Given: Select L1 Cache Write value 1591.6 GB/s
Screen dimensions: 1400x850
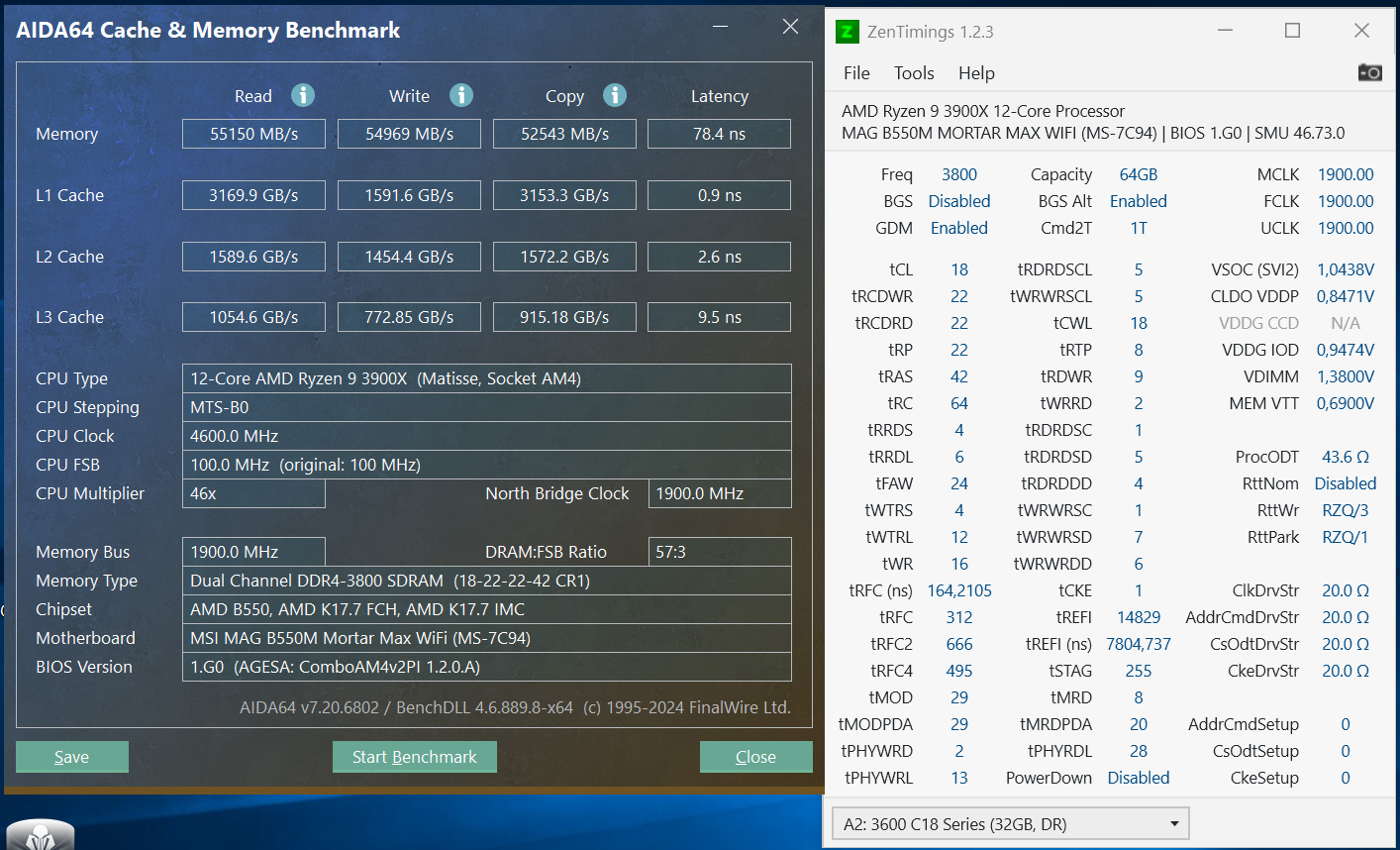Looking at the screenshot, I should (x=409, y=195).
